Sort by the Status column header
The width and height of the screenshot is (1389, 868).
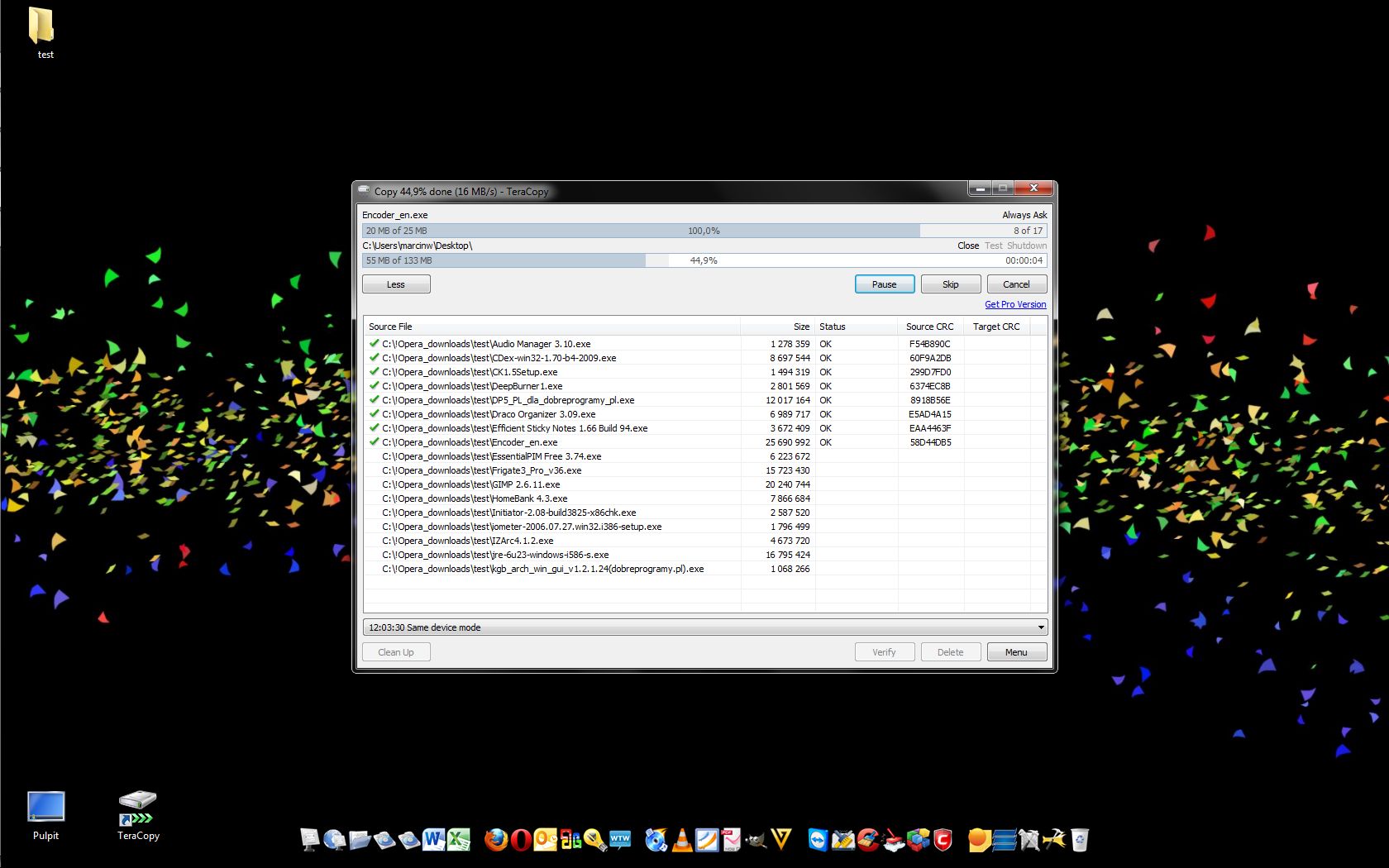856,327
